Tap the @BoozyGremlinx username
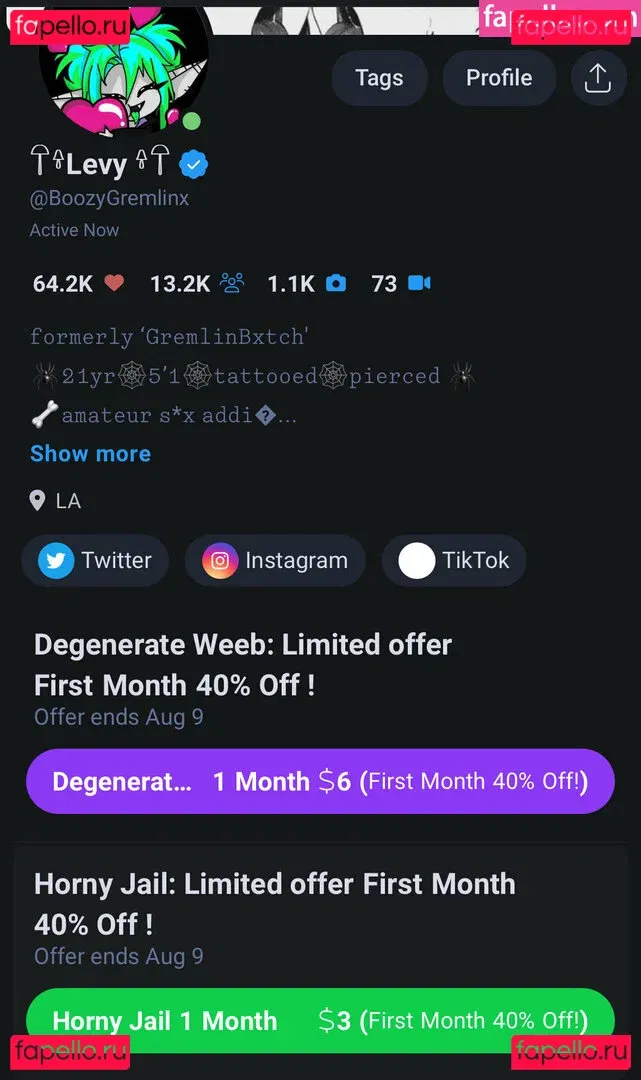The height and width of the screenshot is (1080, 641). click(x=109, y=198)
